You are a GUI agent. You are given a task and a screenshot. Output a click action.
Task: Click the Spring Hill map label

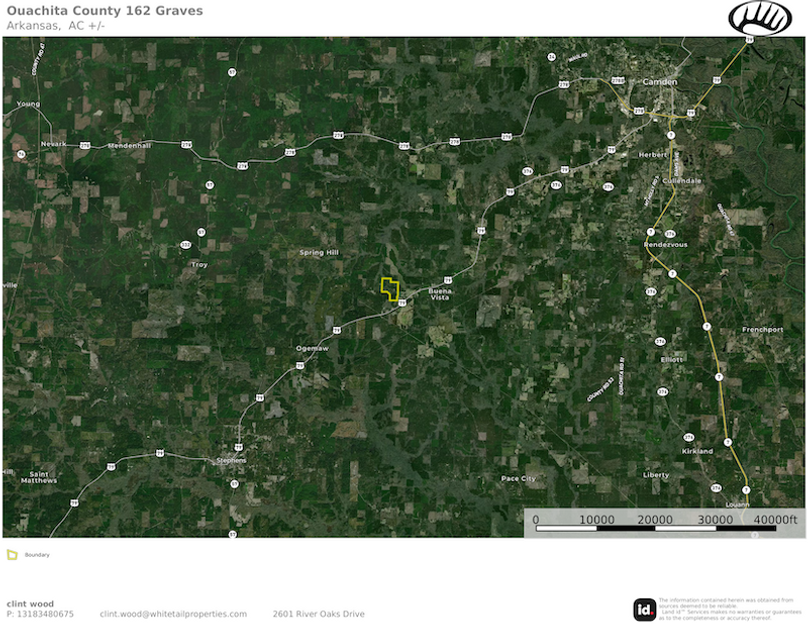(319, 252)
